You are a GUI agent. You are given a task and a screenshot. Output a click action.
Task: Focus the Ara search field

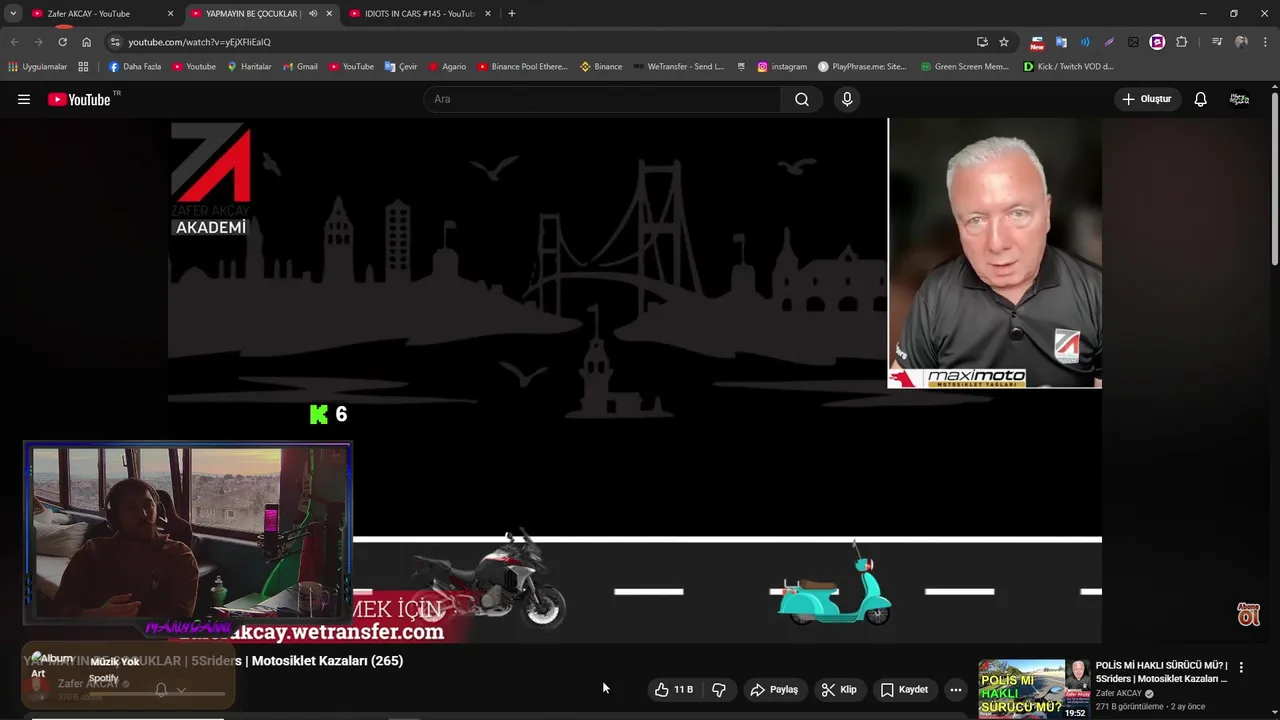603,99
